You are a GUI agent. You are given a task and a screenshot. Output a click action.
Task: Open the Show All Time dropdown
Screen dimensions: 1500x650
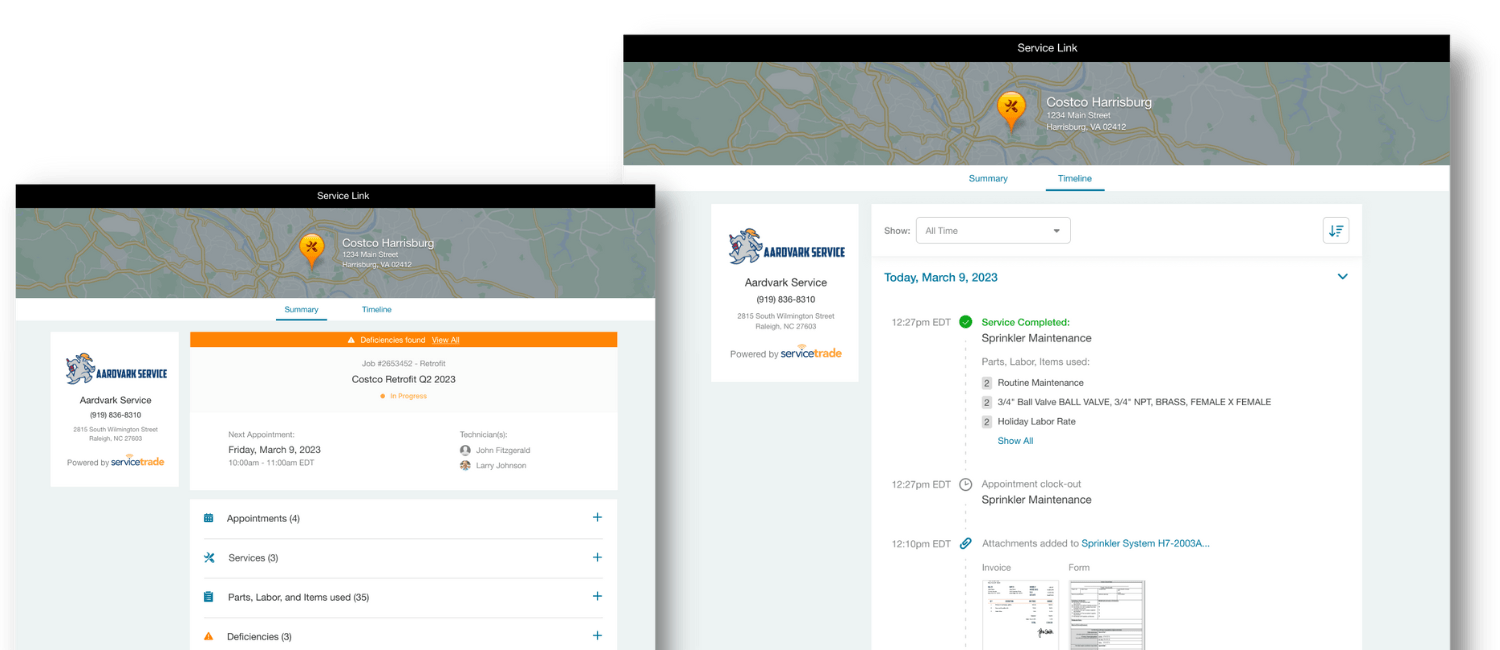(x=993, y=230)
